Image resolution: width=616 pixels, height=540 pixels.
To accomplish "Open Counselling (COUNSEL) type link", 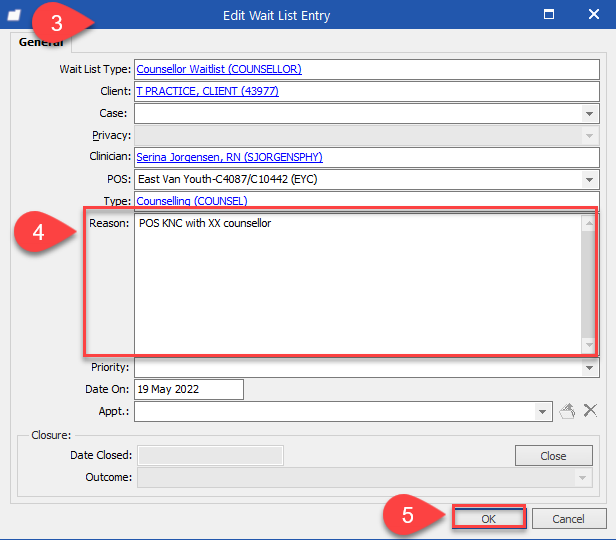I will pos(192,201).
